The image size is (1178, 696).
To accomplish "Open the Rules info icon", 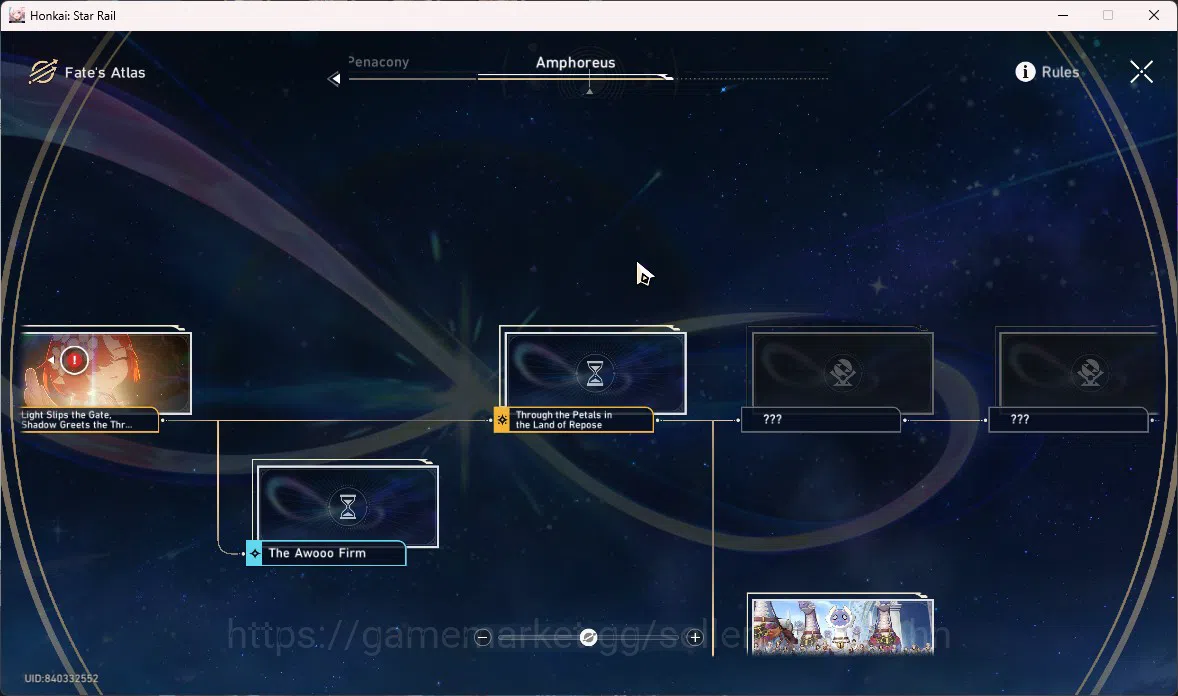I will (1025, 71).
